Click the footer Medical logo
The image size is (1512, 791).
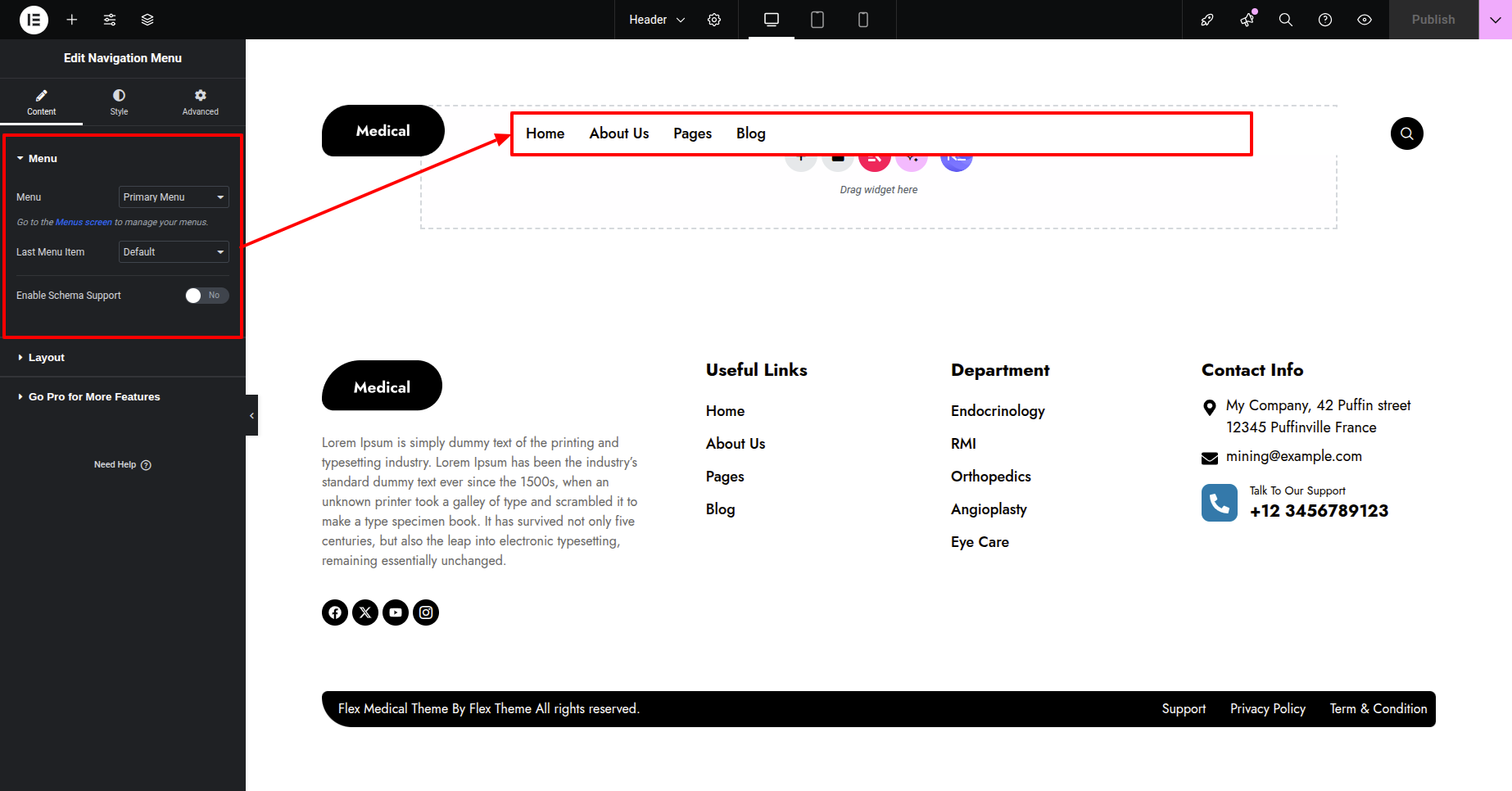pos(382,386)
